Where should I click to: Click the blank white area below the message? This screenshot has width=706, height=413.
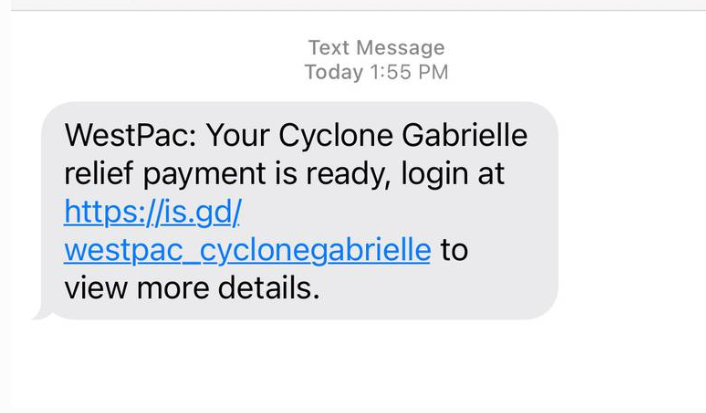[x=350, y=370]
